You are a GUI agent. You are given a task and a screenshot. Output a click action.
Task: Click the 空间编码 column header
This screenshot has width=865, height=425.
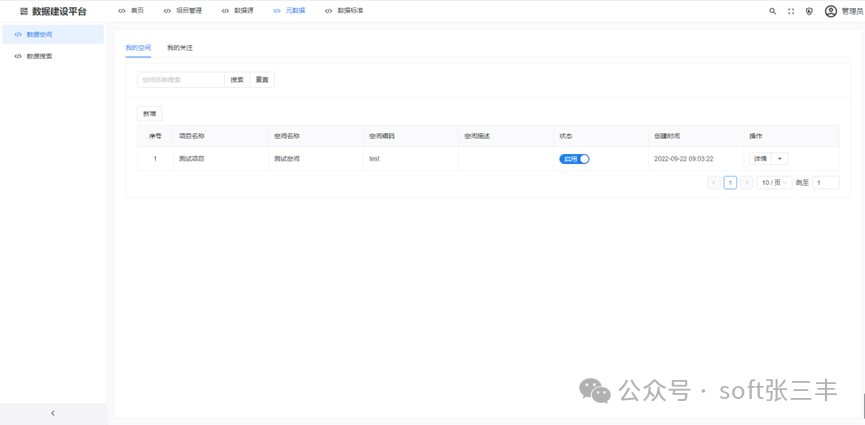411,136
